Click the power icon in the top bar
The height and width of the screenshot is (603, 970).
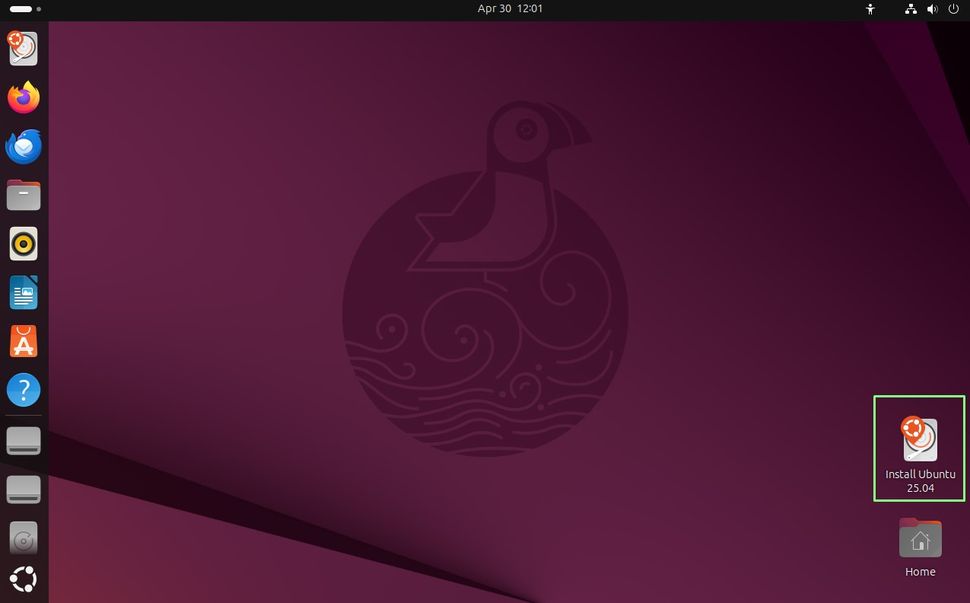[953, 9]
